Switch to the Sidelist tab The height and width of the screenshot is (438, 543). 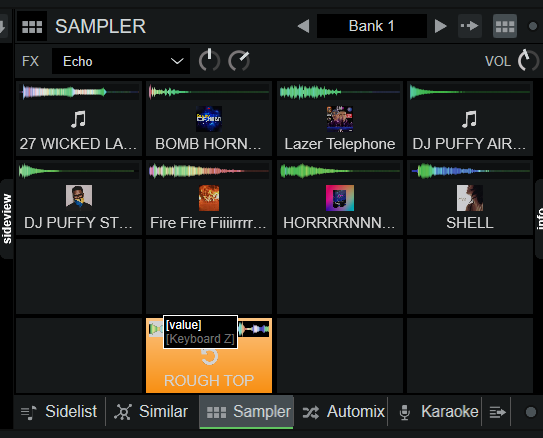59,412
